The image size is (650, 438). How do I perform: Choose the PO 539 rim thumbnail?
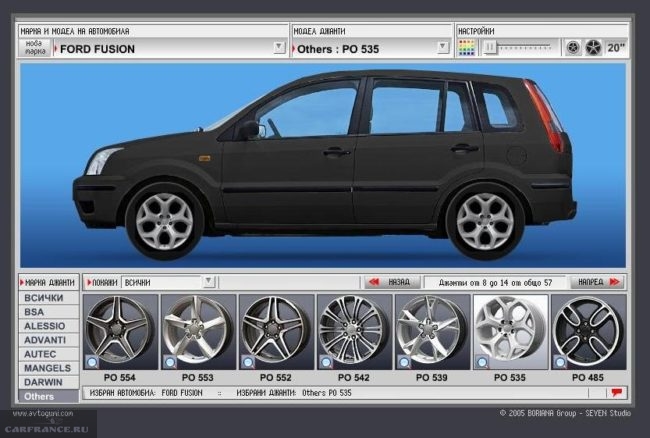pyautogui.click(x=432, y=332)
